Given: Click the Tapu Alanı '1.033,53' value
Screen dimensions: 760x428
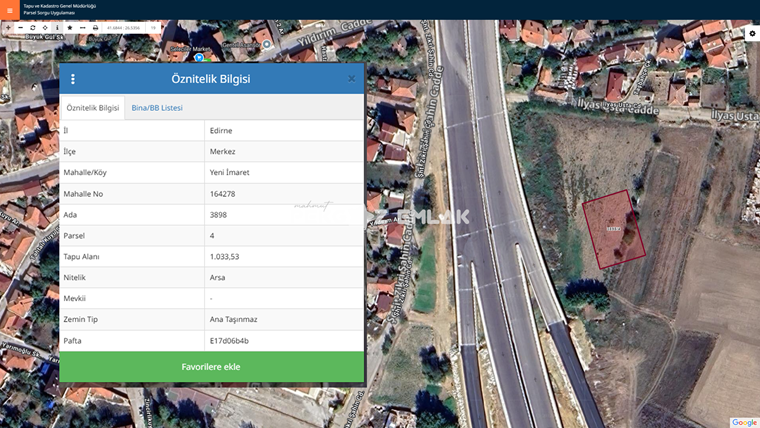Looking at the screenshot, I should coord(224,256).
